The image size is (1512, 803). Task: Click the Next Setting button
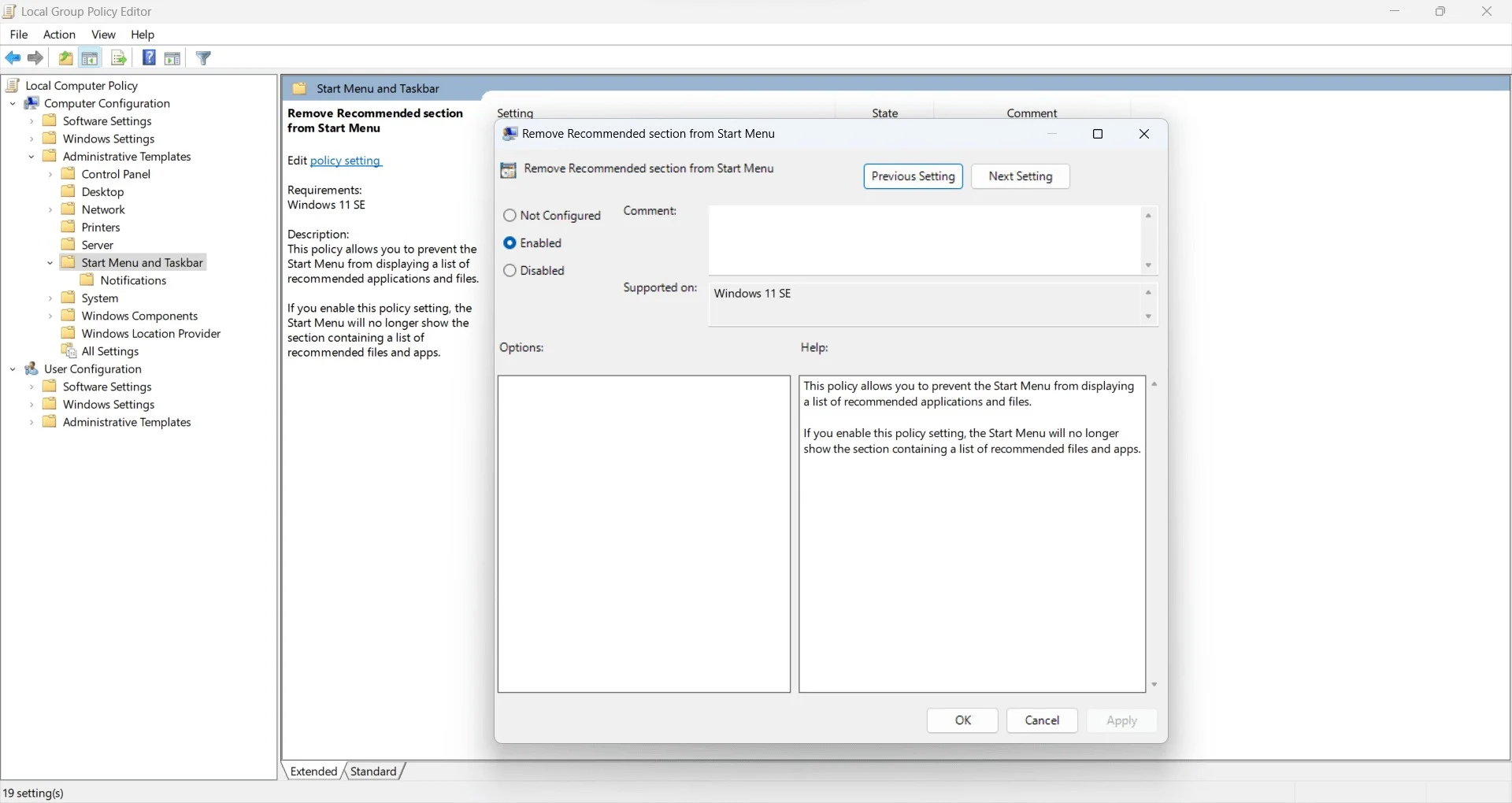[x=1020, y=176]
